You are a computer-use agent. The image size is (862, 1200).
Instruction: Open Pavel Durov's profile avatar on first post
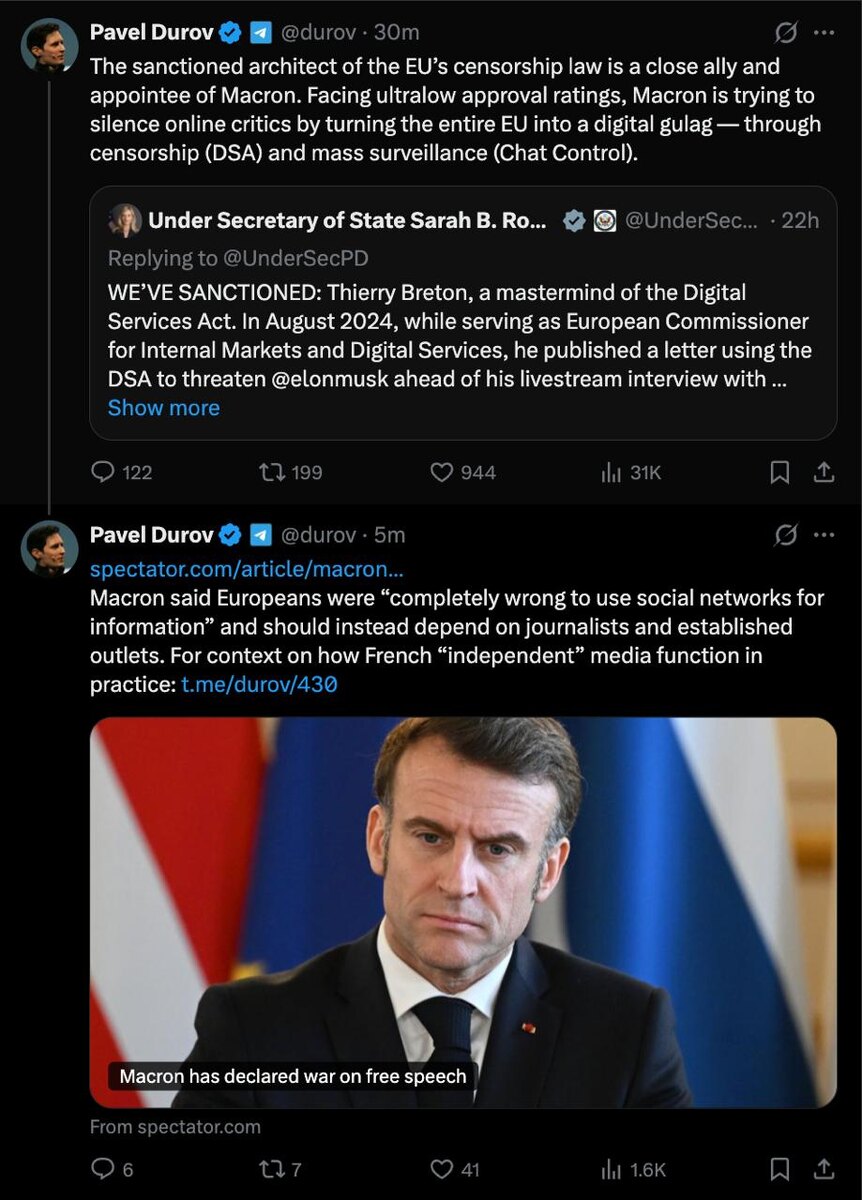pos(50,46)
